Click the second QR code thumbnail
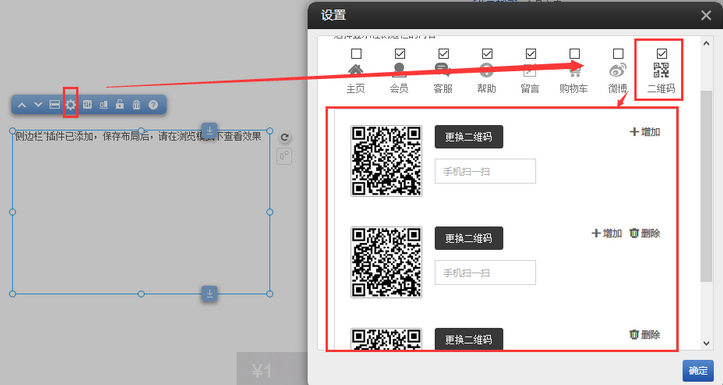This screenshot has width=723, height=385. pos(386,262)
